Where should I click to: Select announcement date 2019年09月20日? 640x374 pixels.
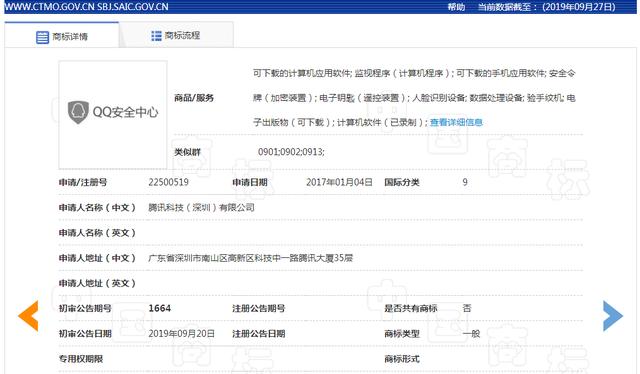[x=182, y=334]
